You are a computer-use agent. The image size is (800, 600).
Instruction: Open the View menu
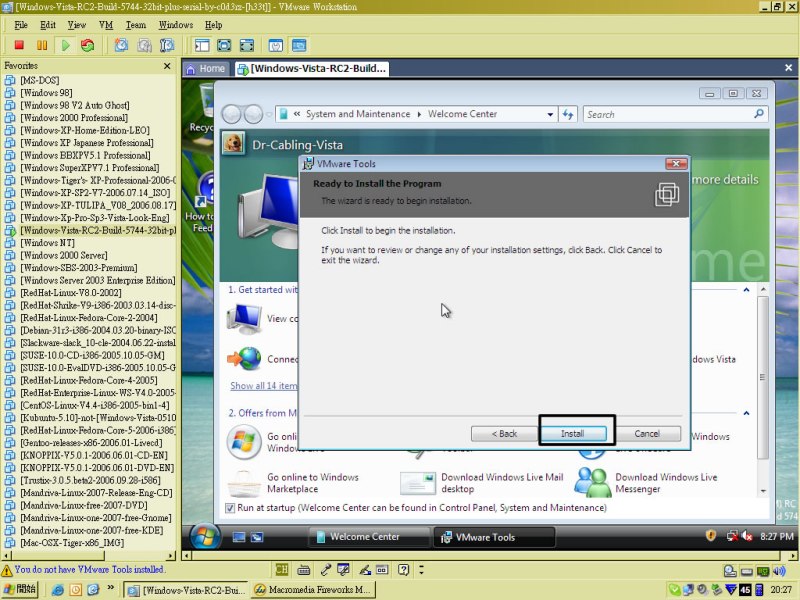(77, 25)
